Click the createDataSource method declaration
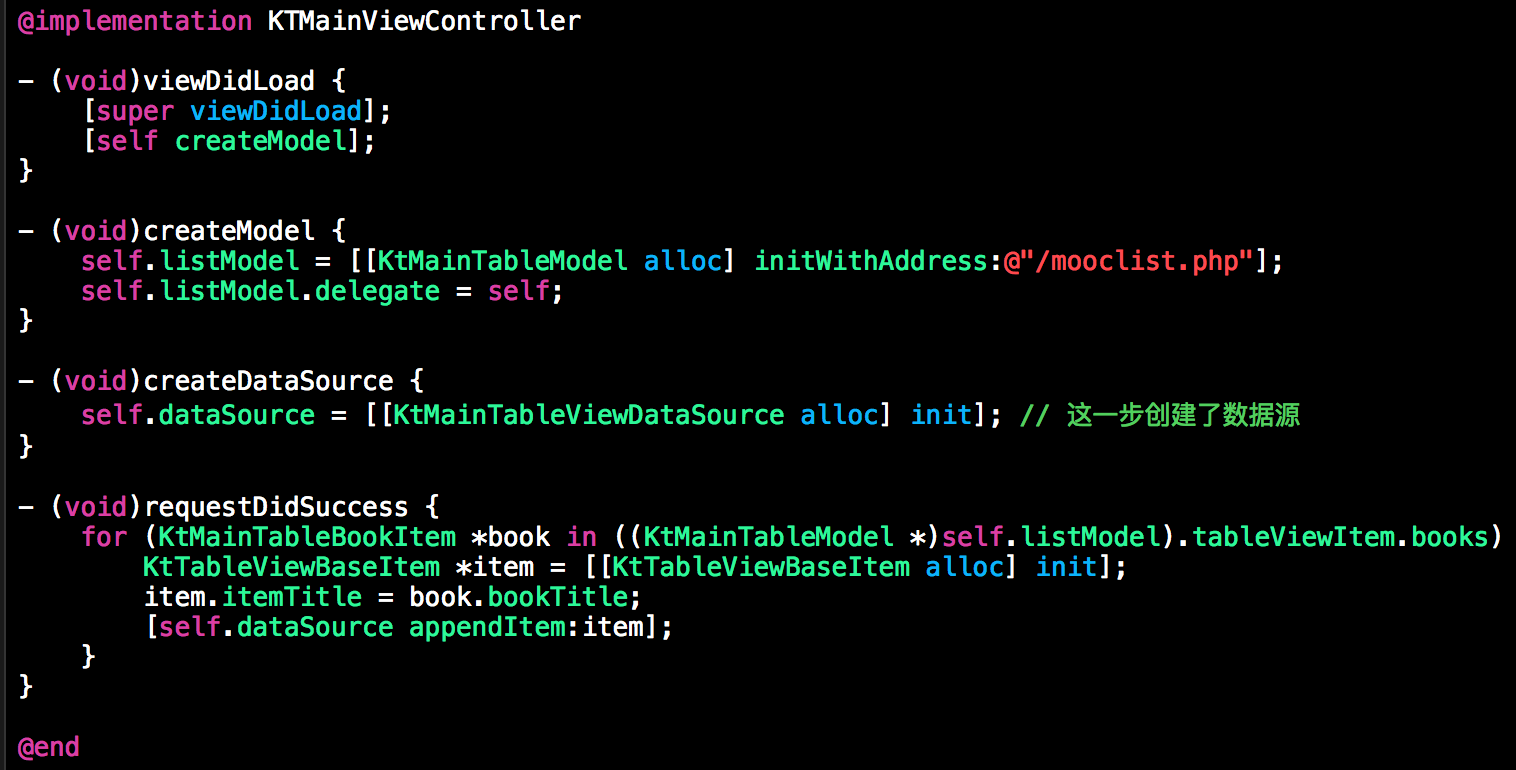Image resolution: width=1516 pixels, height=770 pixels. (268, 380)
